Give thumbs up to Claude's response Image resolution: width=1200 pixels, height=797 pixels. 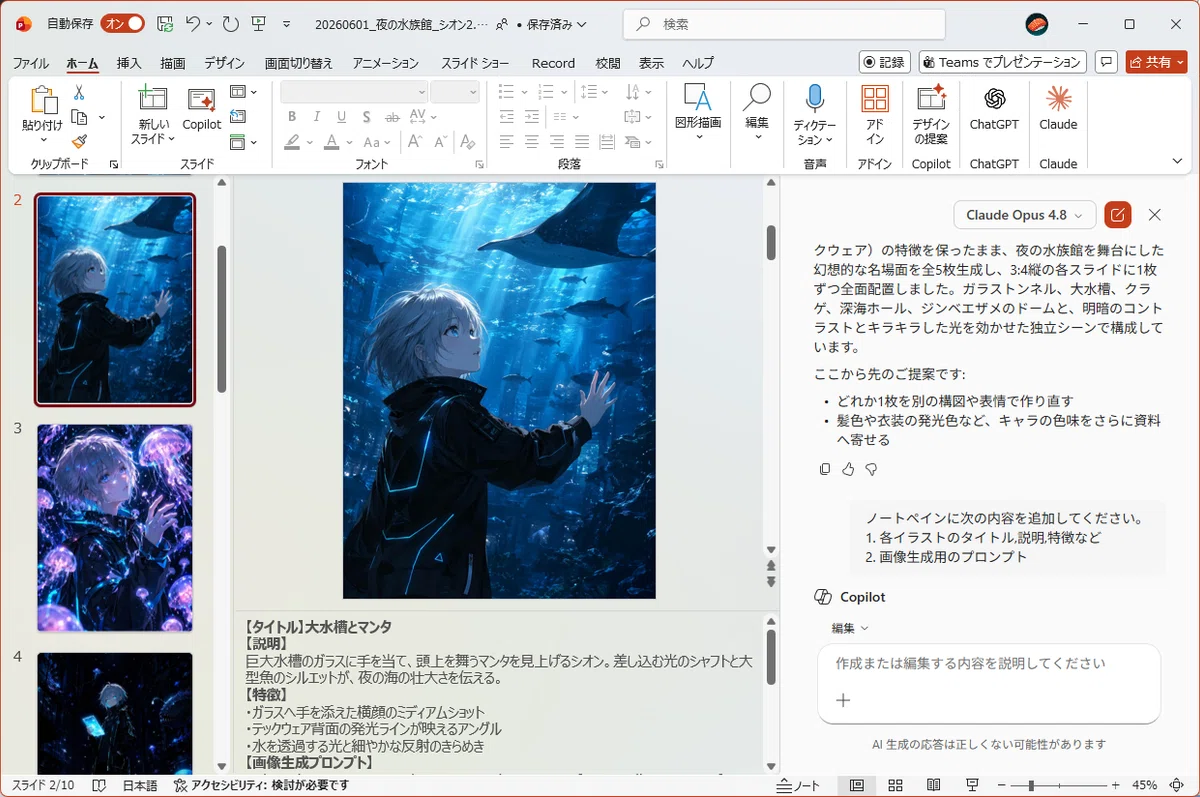point(848,469)
